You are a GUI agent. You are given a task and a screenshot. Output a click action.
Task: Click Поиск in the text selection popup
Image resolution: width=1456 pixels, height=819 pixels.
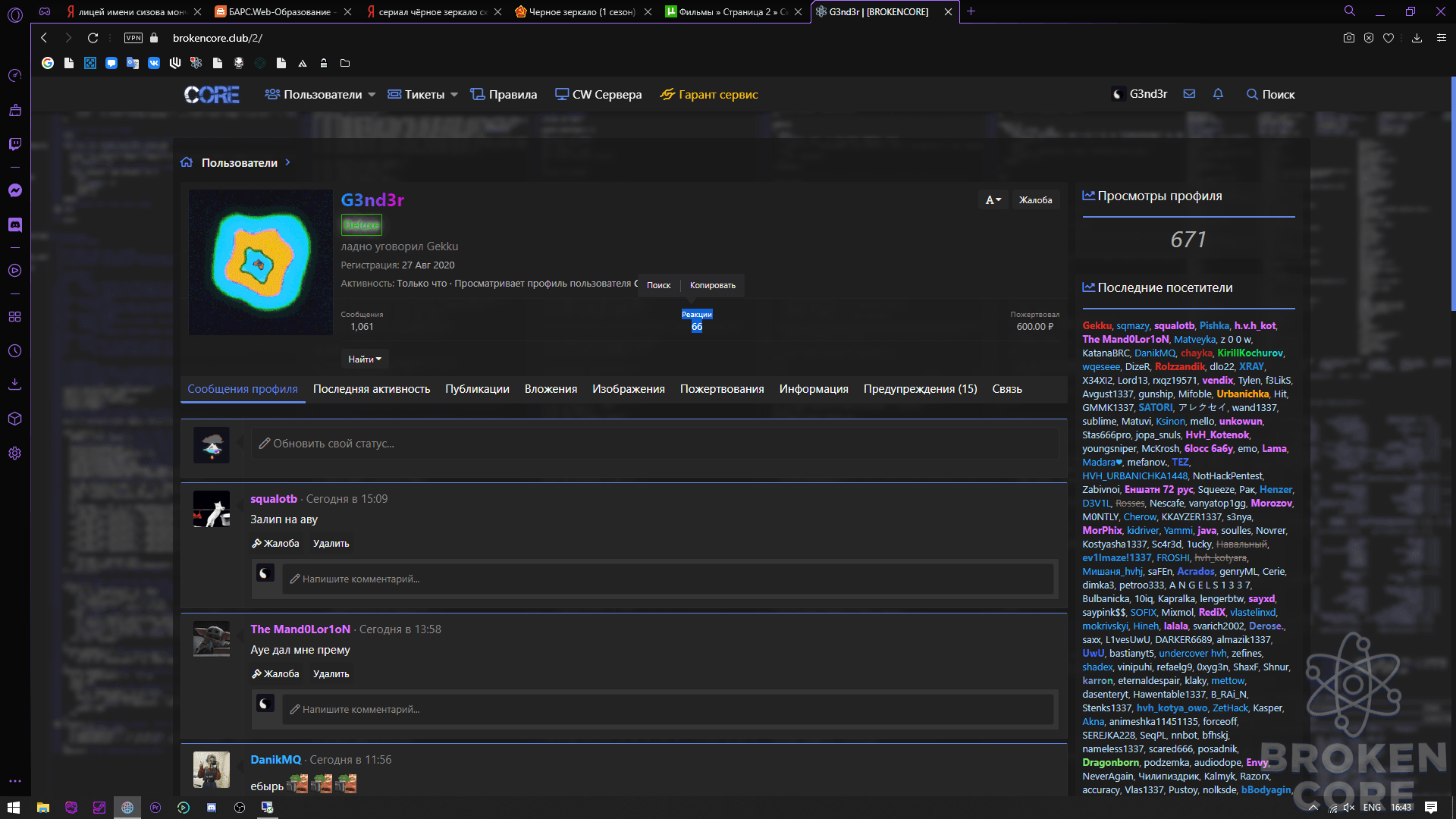coord(658,285)
